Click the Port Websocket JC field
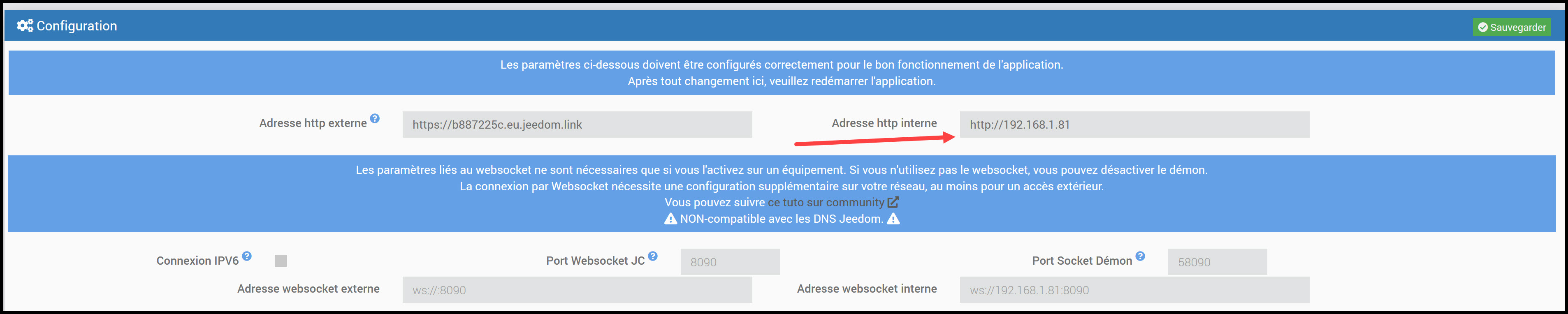 (729, 262)
